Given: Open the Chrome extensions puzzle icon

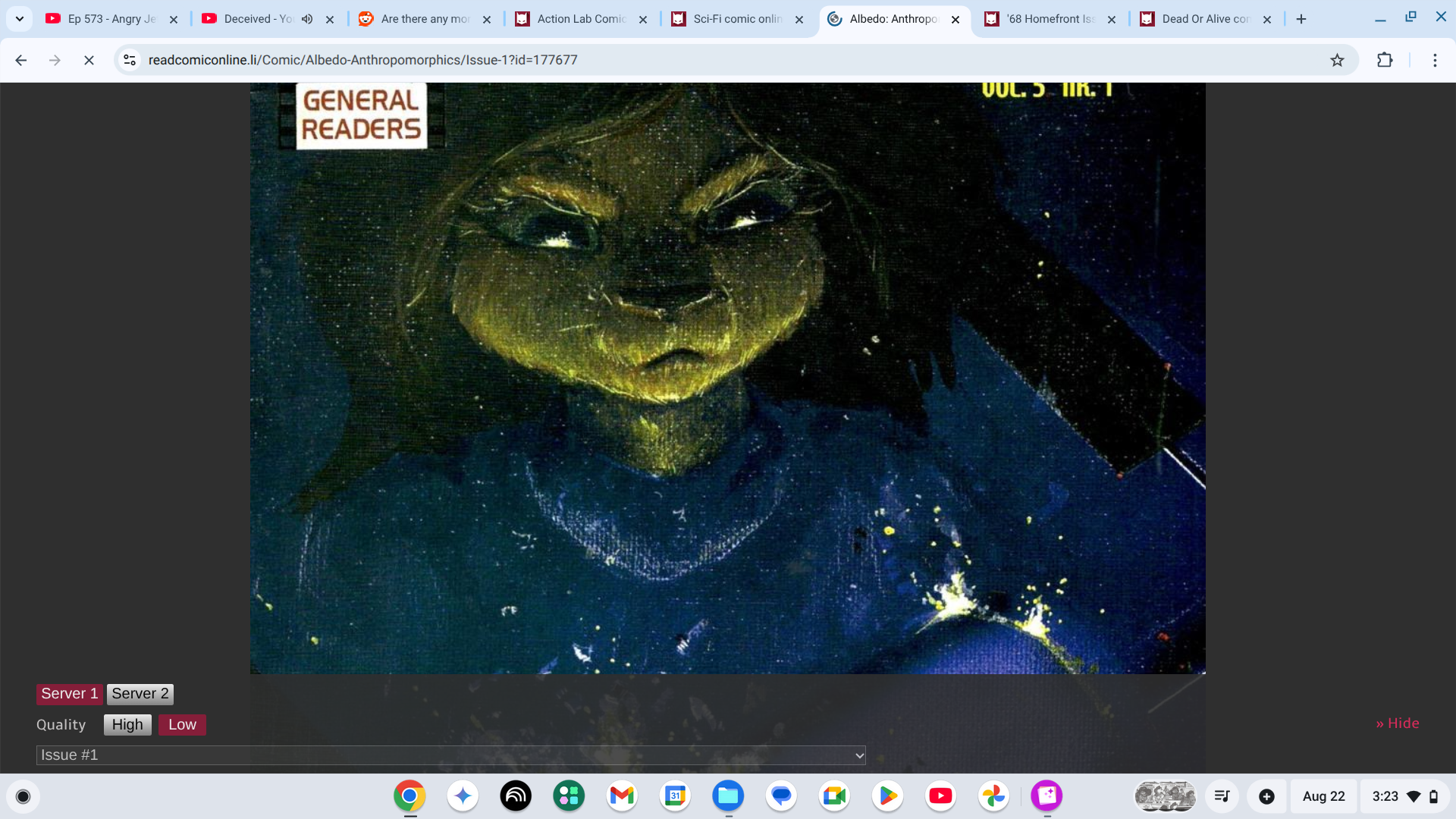Looking at the screenshot, I should tap(1385, 60).
